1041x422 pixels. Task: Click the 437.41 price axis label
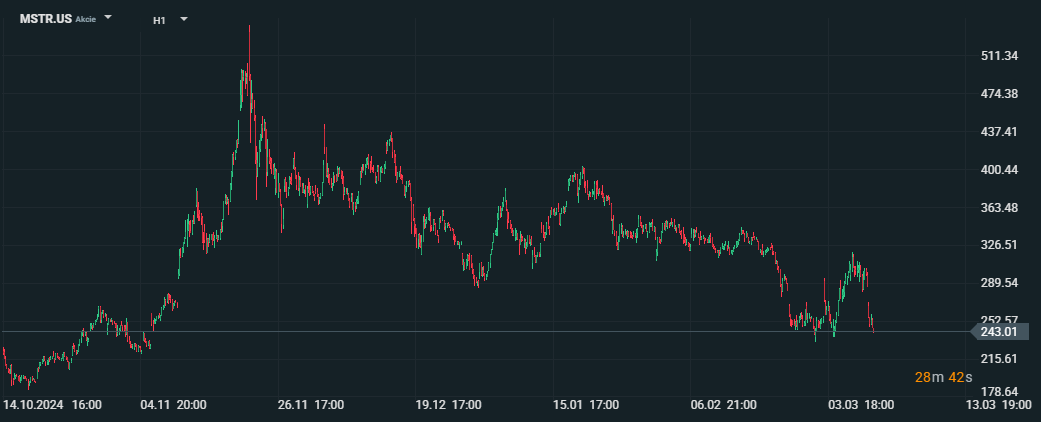tap(999, 132)
